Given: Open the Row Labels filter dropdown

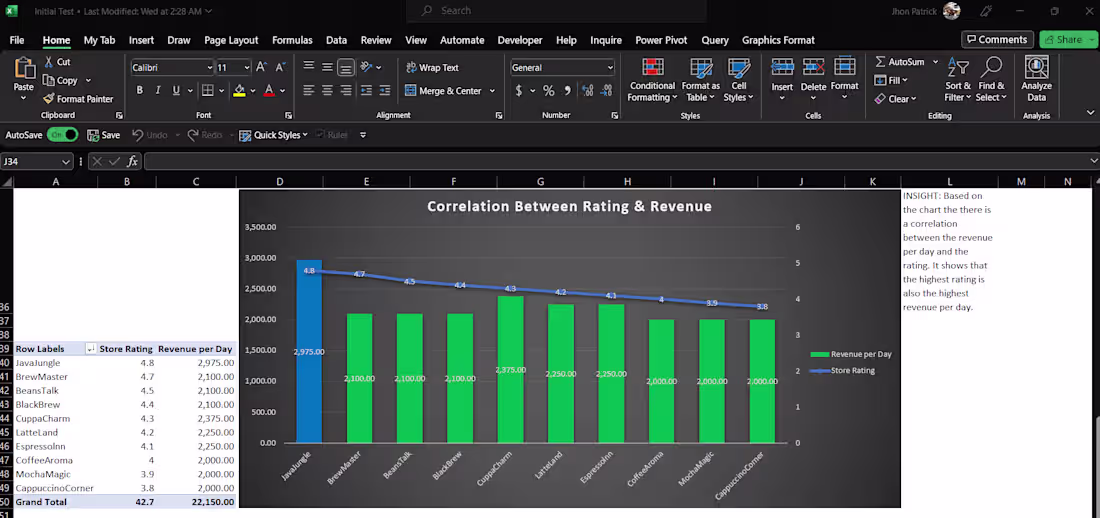Looking at the screenshot, I should click(x=90, y=349).
